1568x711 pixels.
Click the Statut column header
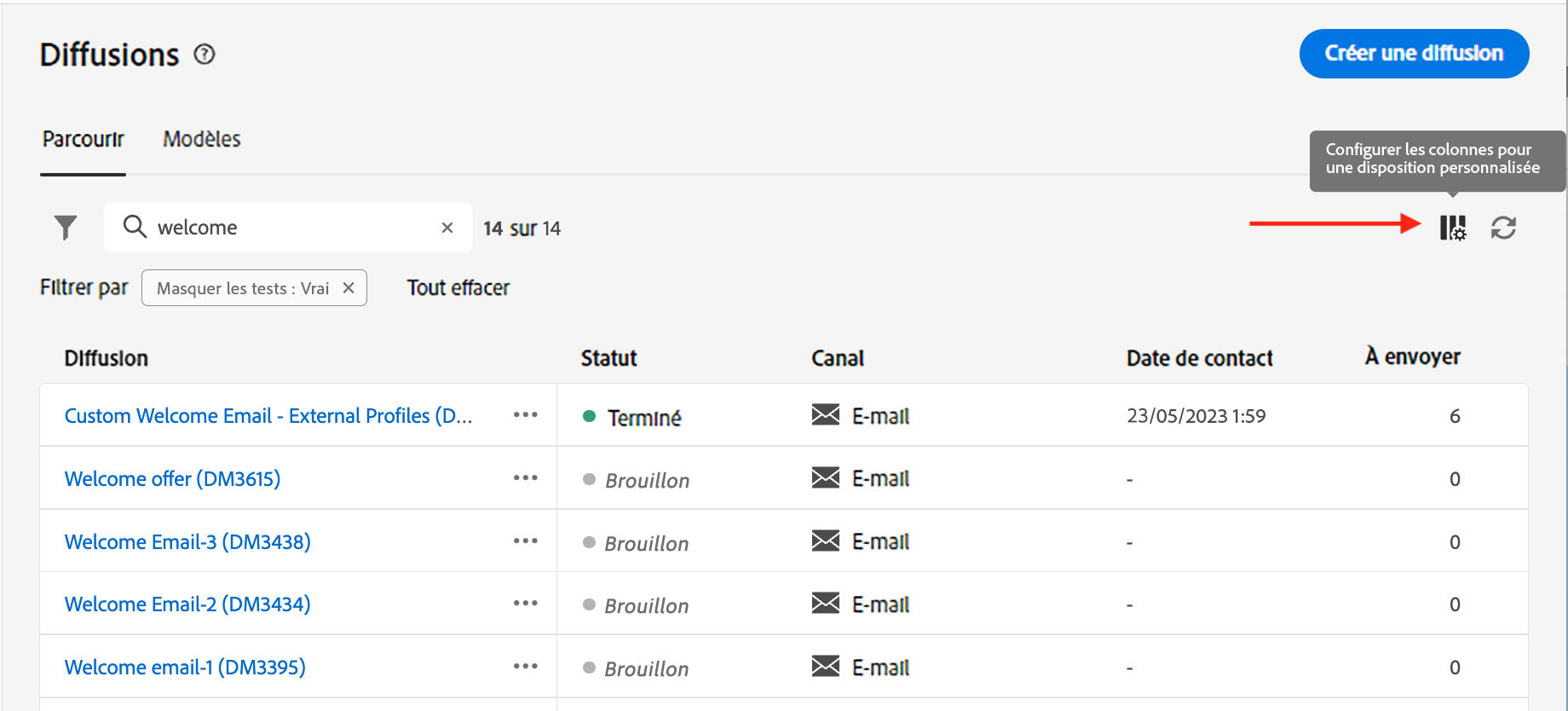pos(608,358)
